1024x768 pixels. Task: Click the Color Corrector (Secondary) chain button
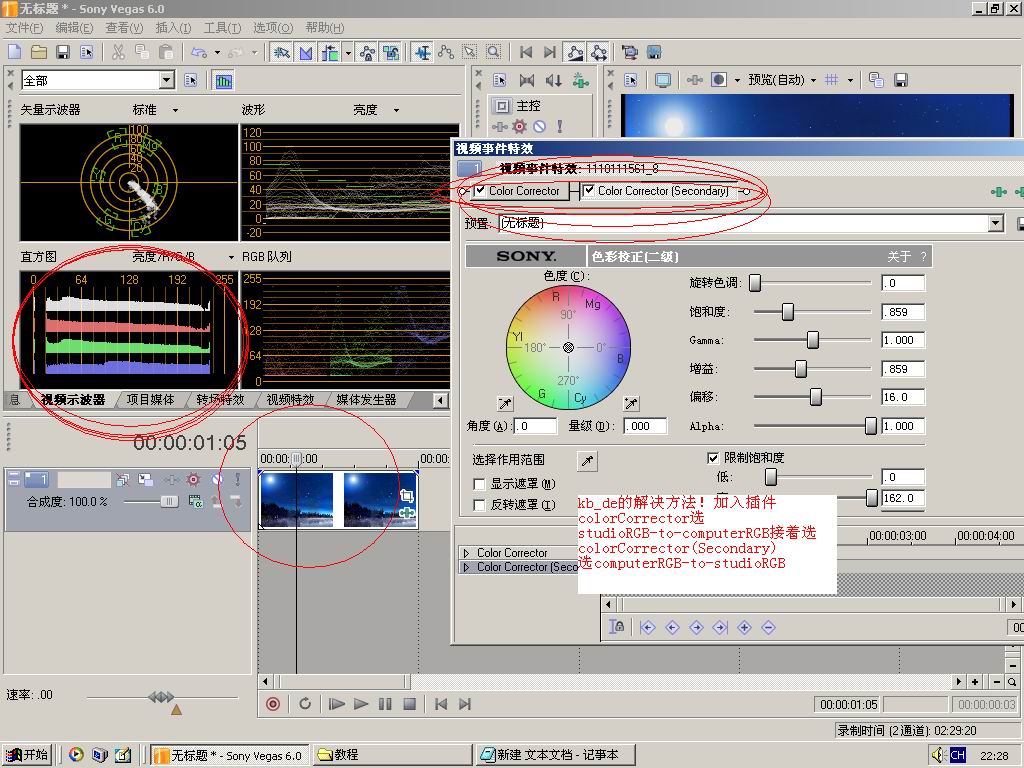tap(658, 191)
